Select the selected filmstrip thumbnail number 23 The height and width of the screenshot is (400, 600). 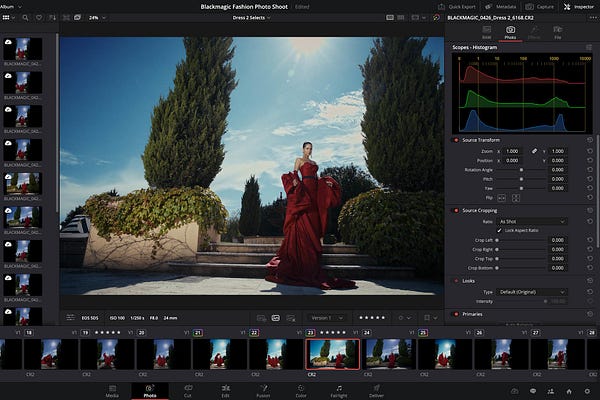(x=332, y=354)
